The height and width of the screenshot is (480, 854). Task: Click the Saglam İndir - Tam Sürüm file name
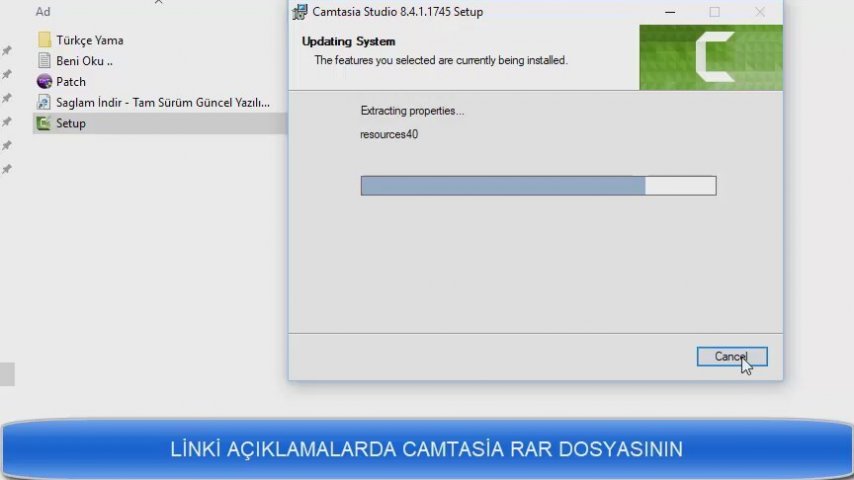tap(163, 102)
